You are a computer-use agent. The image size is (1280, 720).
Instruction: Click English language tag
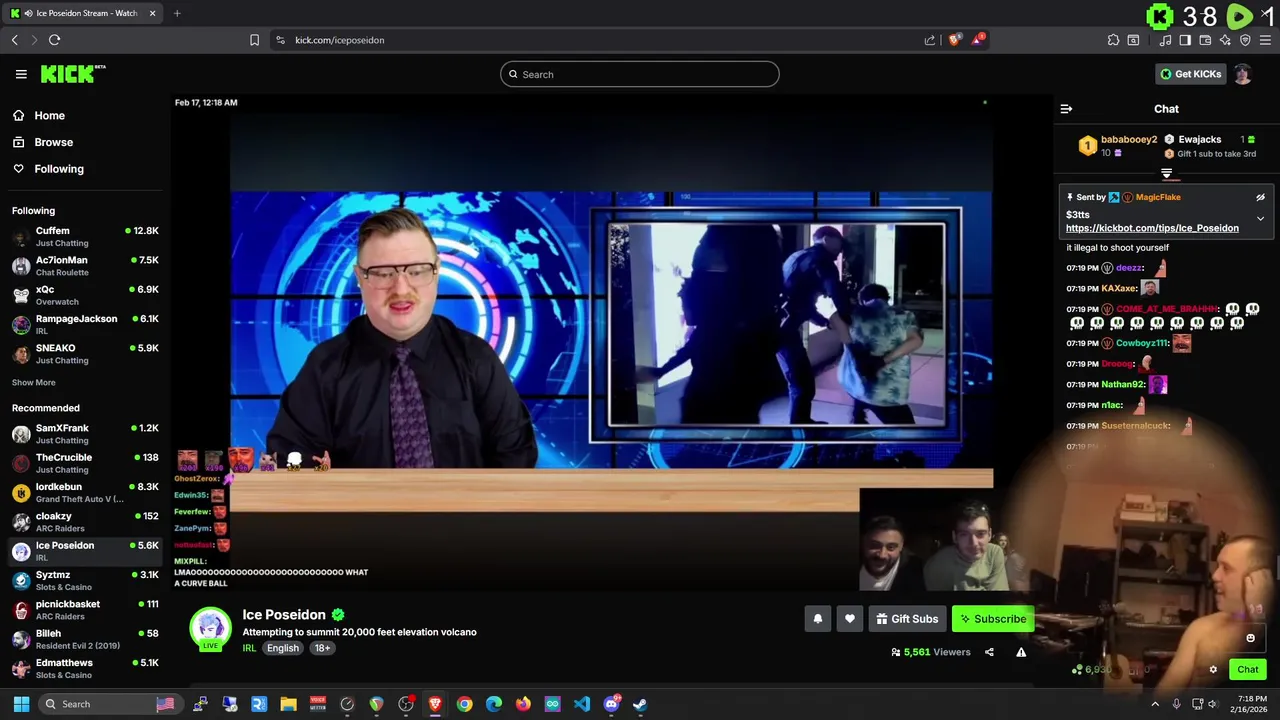[283, 648]
